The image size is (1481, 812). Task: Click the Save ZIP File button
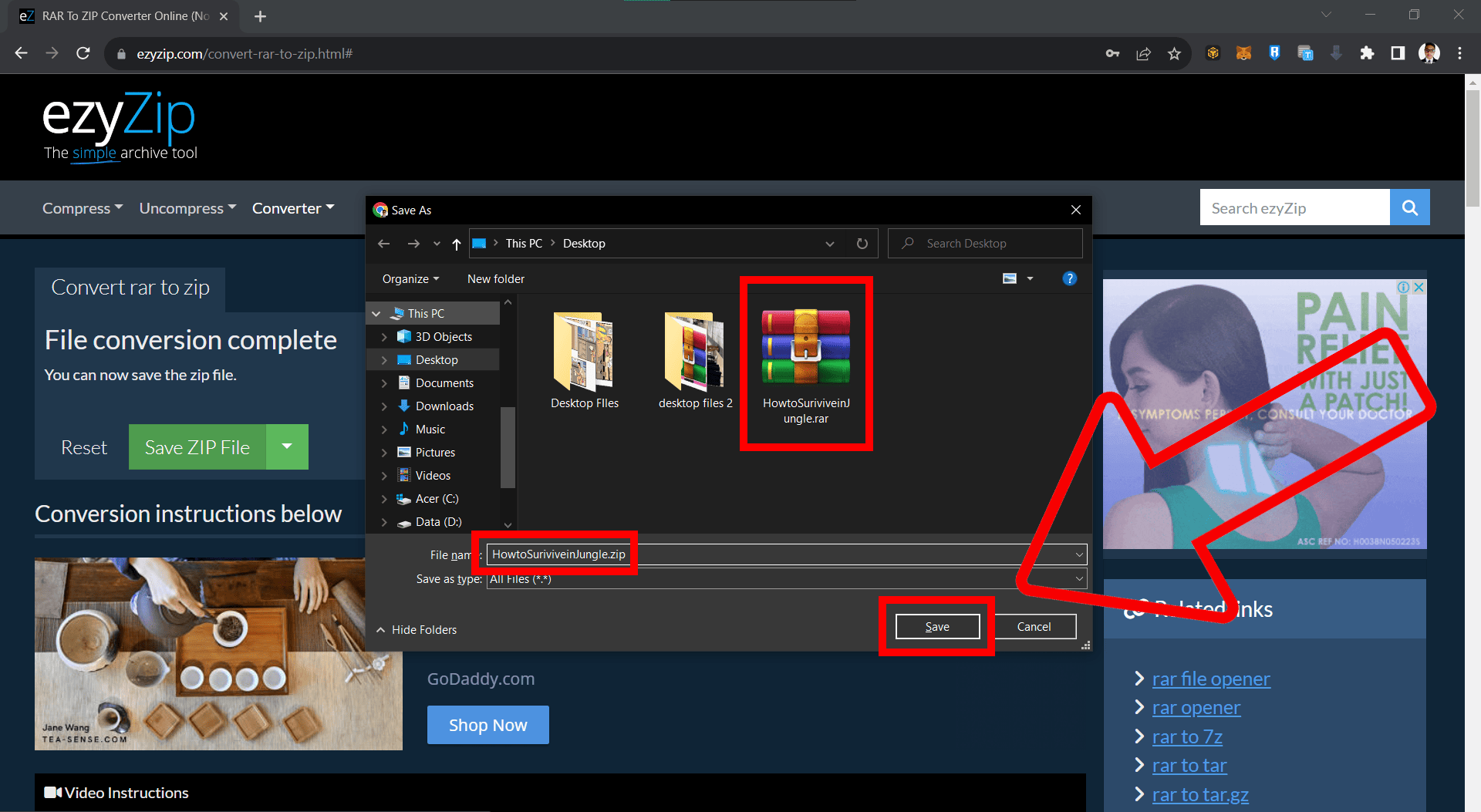tap(197, 446)
